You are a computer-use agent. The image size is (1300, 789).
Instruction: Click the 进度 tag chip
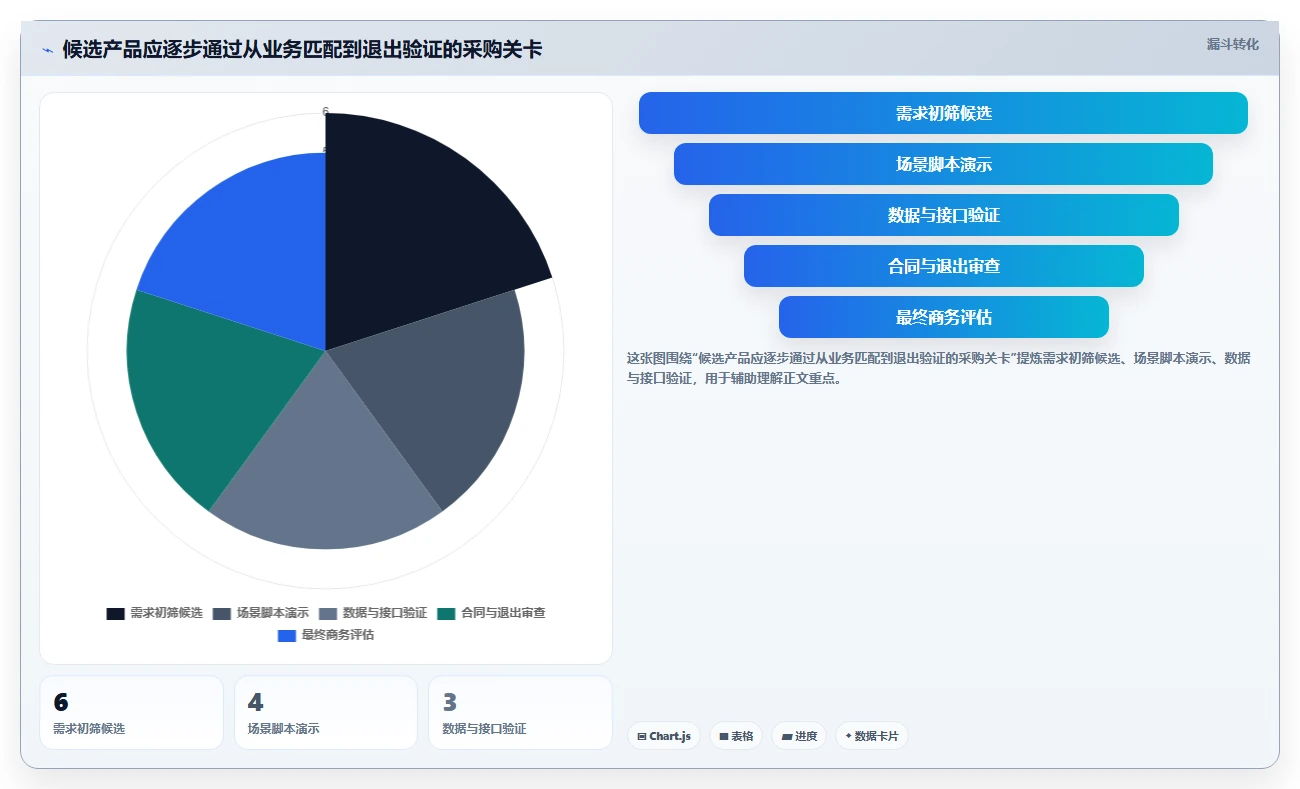pyautogui.click(x=799, y=736)
